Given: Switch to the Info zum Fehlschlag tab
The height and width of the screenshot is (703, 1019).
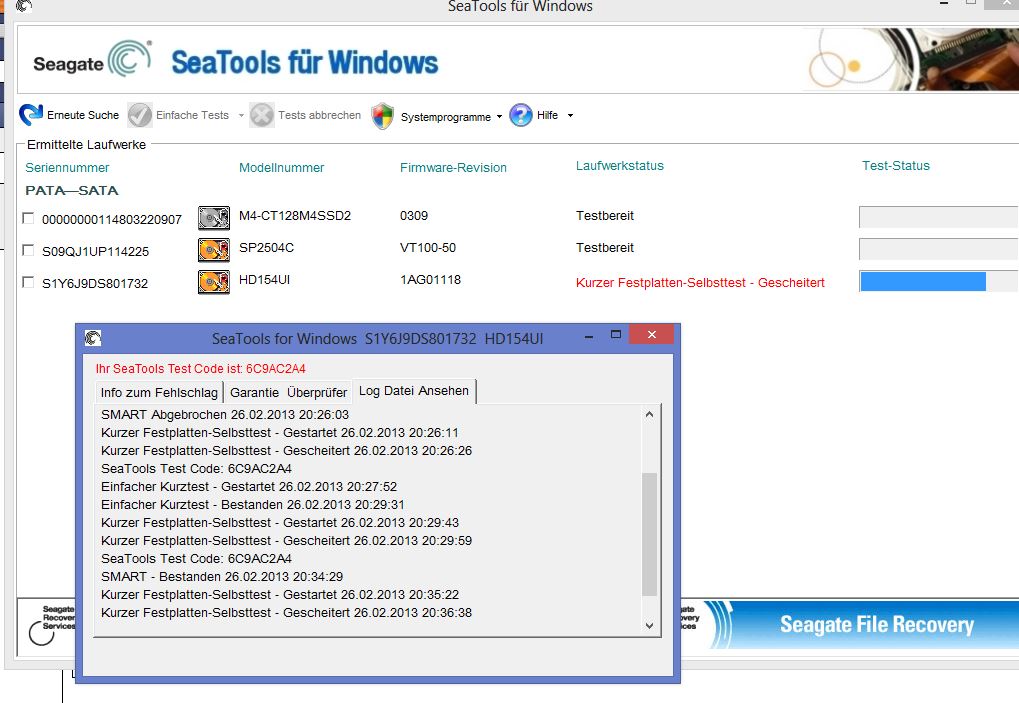Looking at the screenshot, I should pos(159,392).
